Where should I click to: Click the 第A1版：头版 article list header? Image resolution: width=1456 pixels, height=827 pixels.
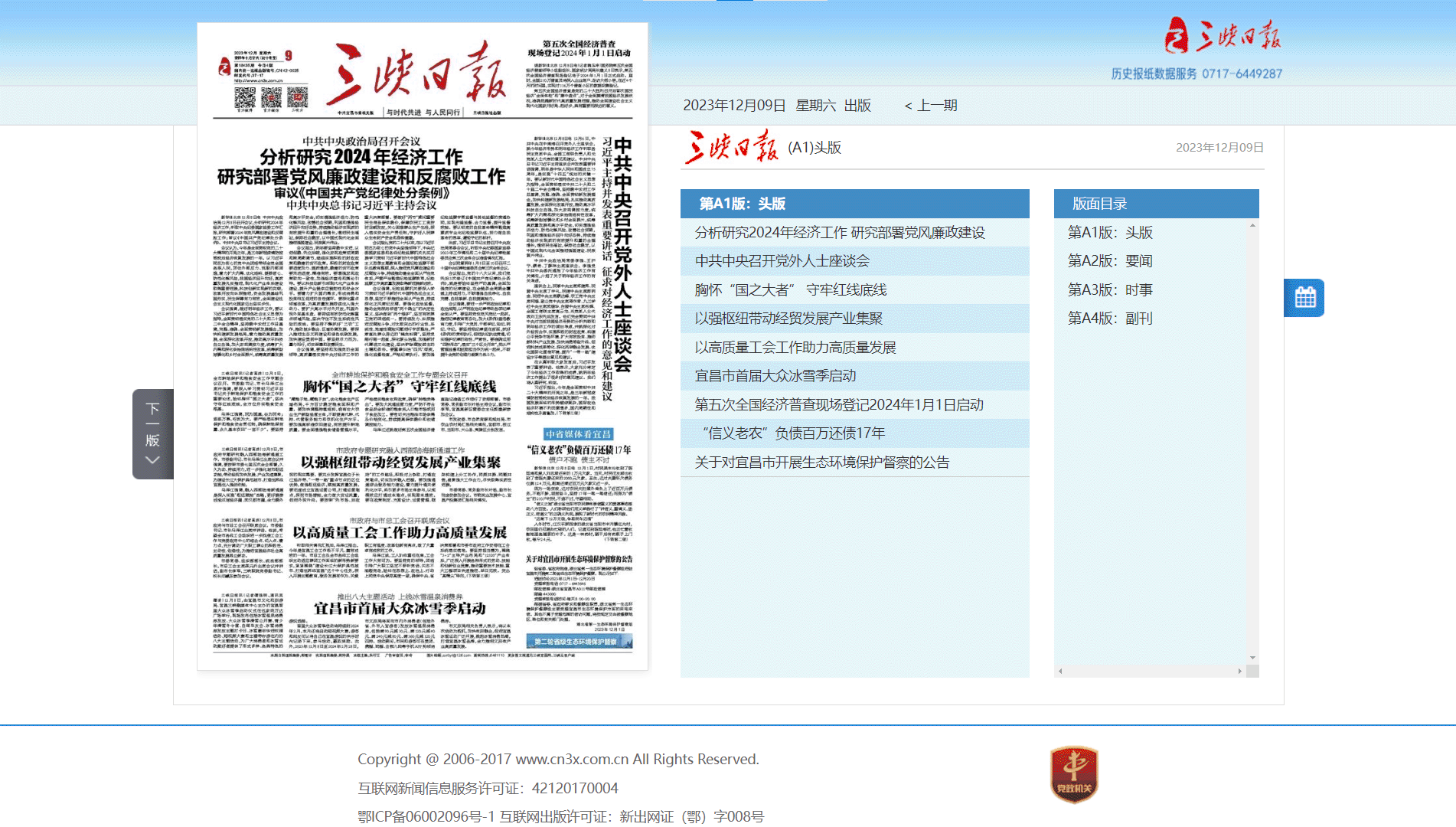click(855, 204)
